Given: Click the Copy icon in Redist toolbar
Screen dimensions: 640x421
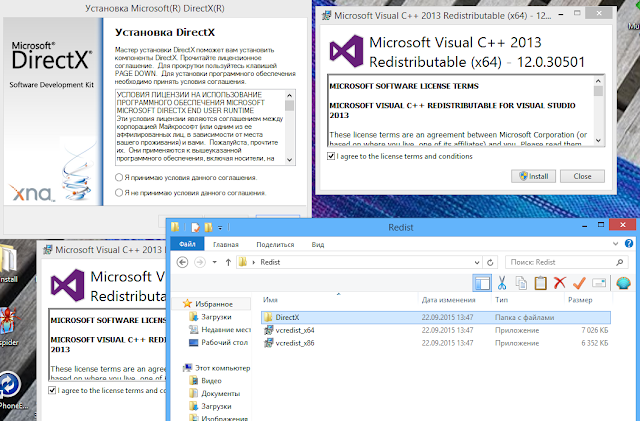Looking at the screenshot, I should click(x=521, y=283).
